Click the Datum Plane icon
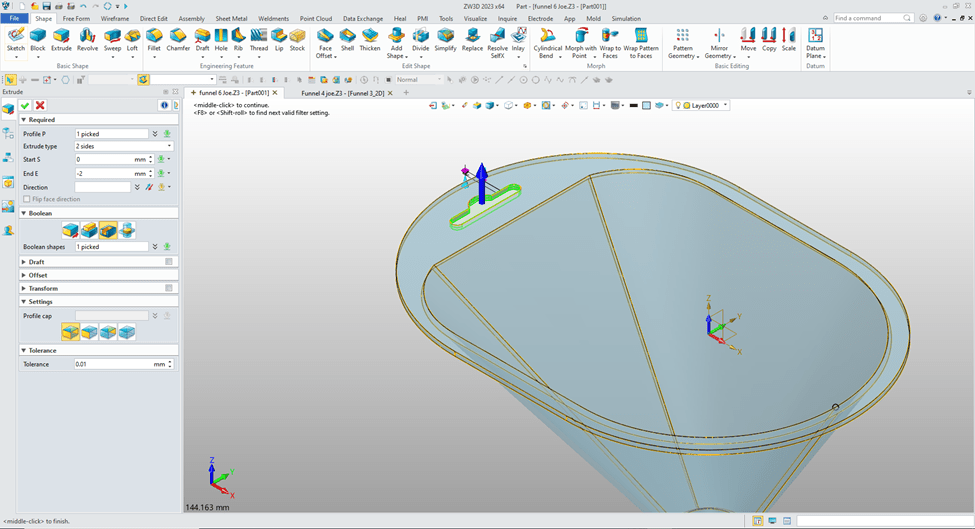 click(x=815, y=38)
